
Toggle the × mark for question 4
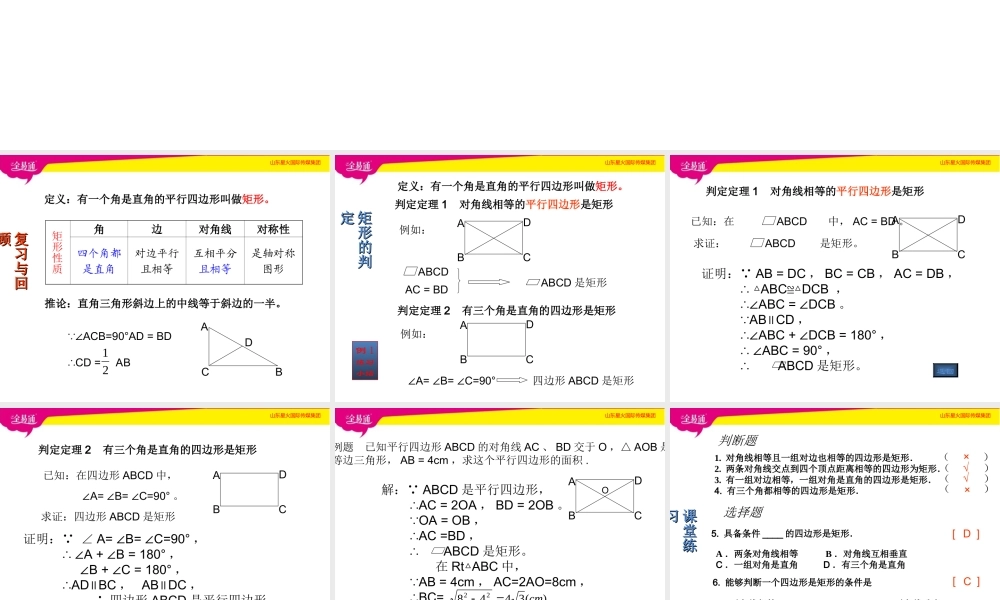(x=965, y=489)
